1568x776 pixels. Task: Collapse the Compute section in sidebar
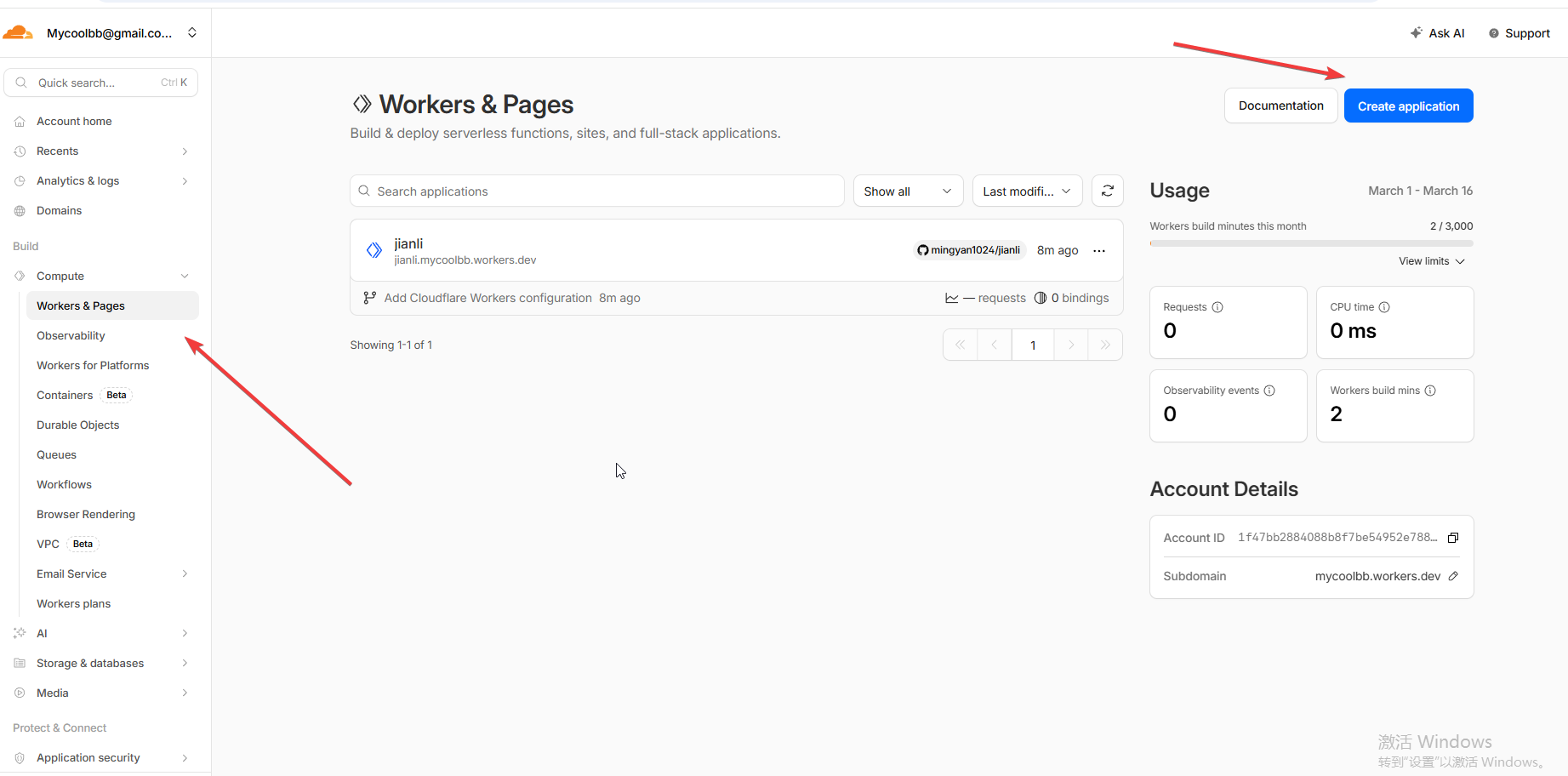point(185,277)
